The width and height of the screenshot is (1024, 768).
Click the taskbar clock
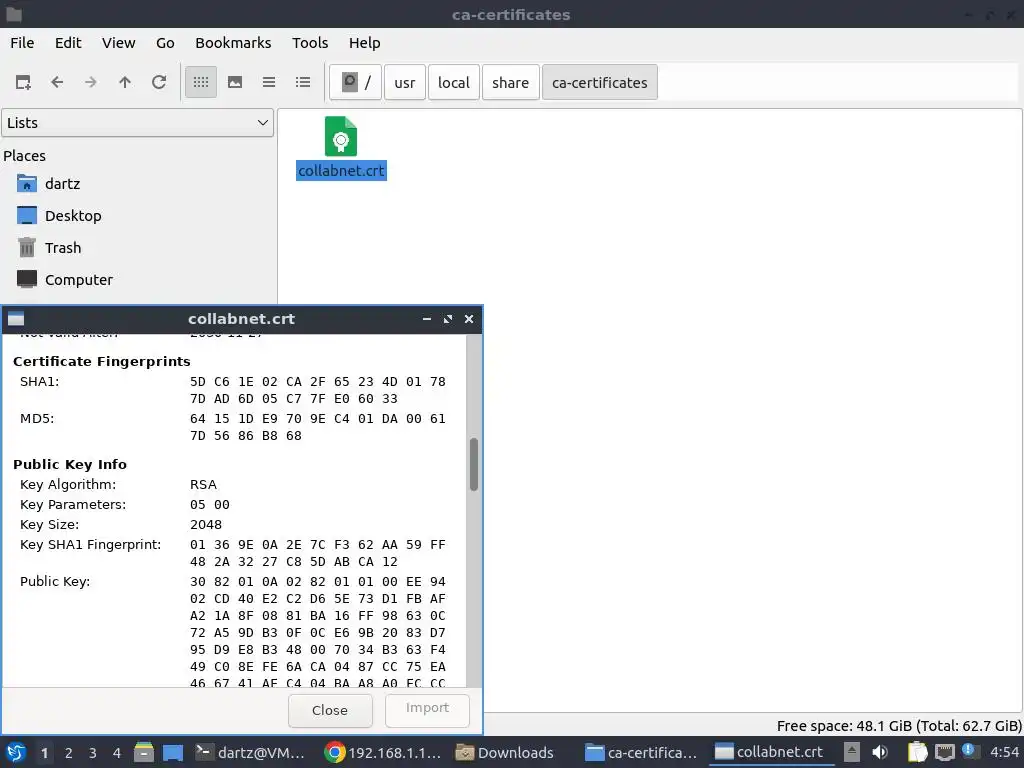point(1004,752)
